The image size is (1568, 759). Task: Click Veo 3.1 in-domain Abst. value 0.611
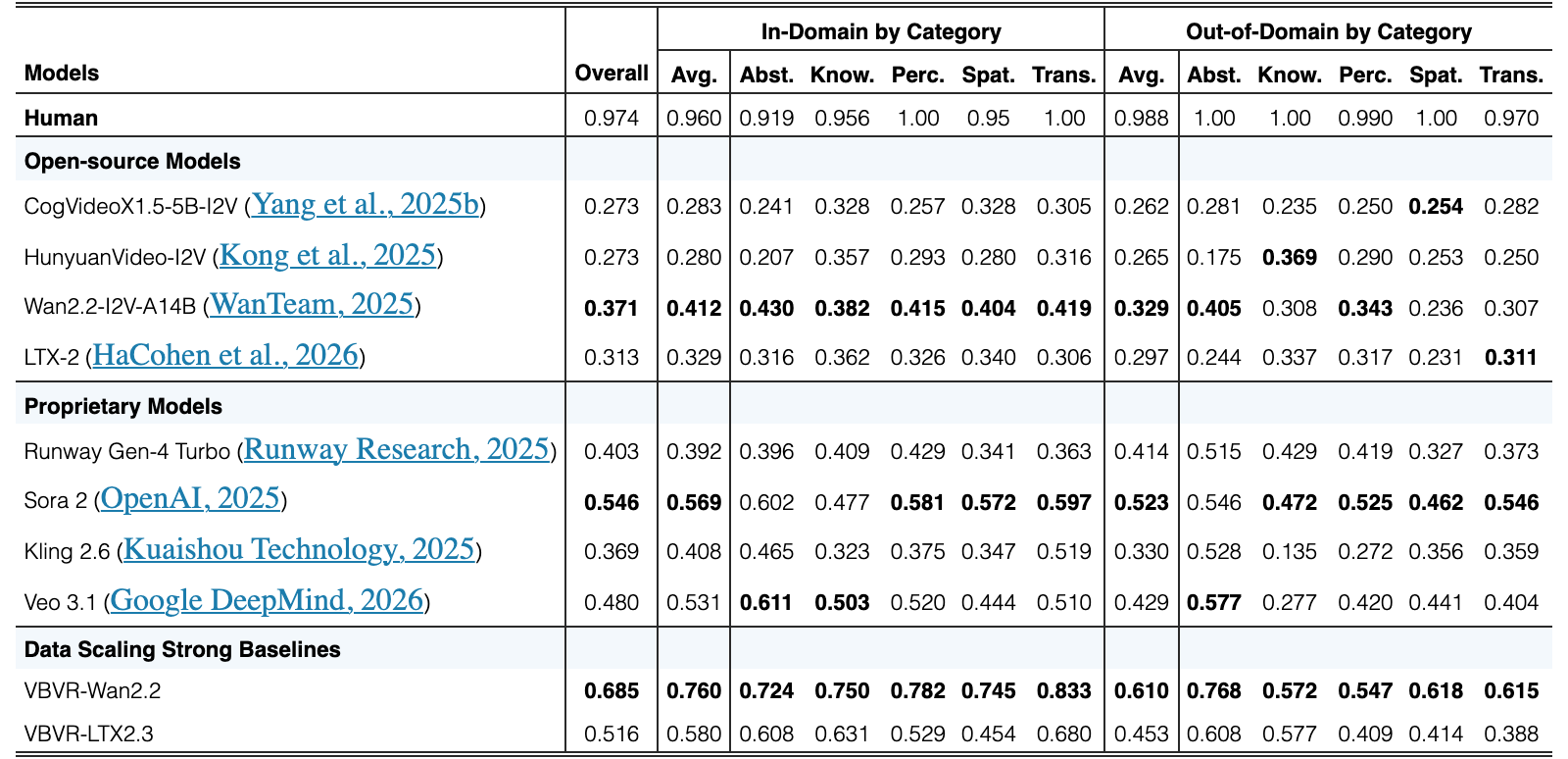(x=766, y=602)
